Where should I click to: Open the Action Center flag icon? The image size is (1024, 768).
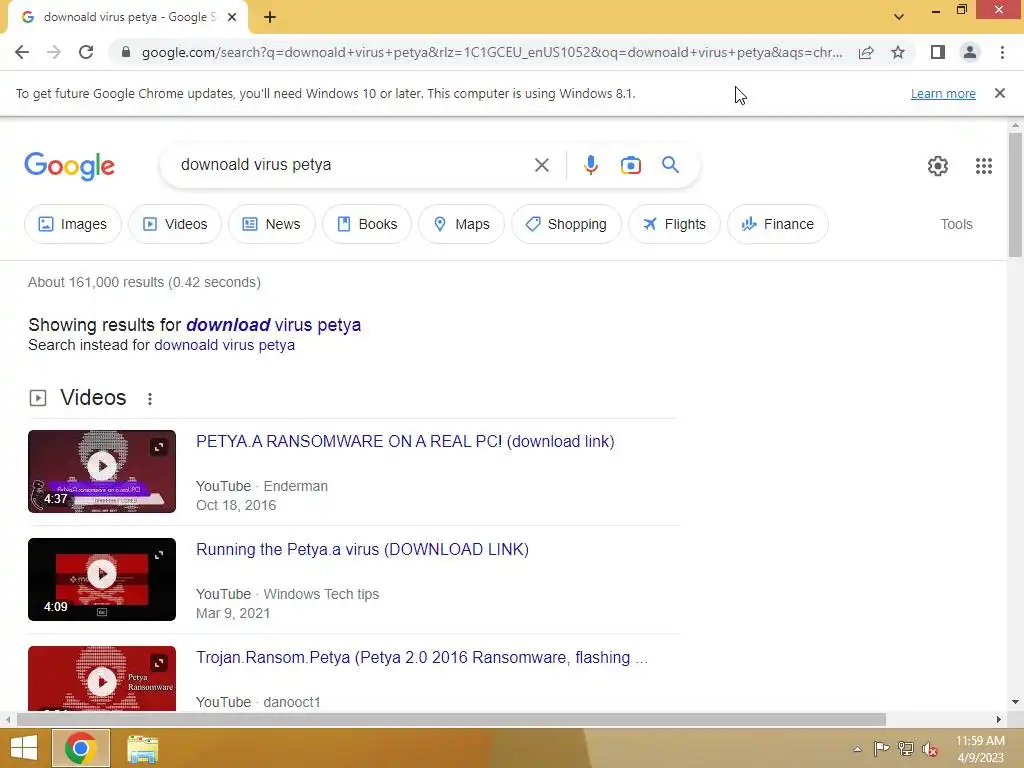(881, 748)
